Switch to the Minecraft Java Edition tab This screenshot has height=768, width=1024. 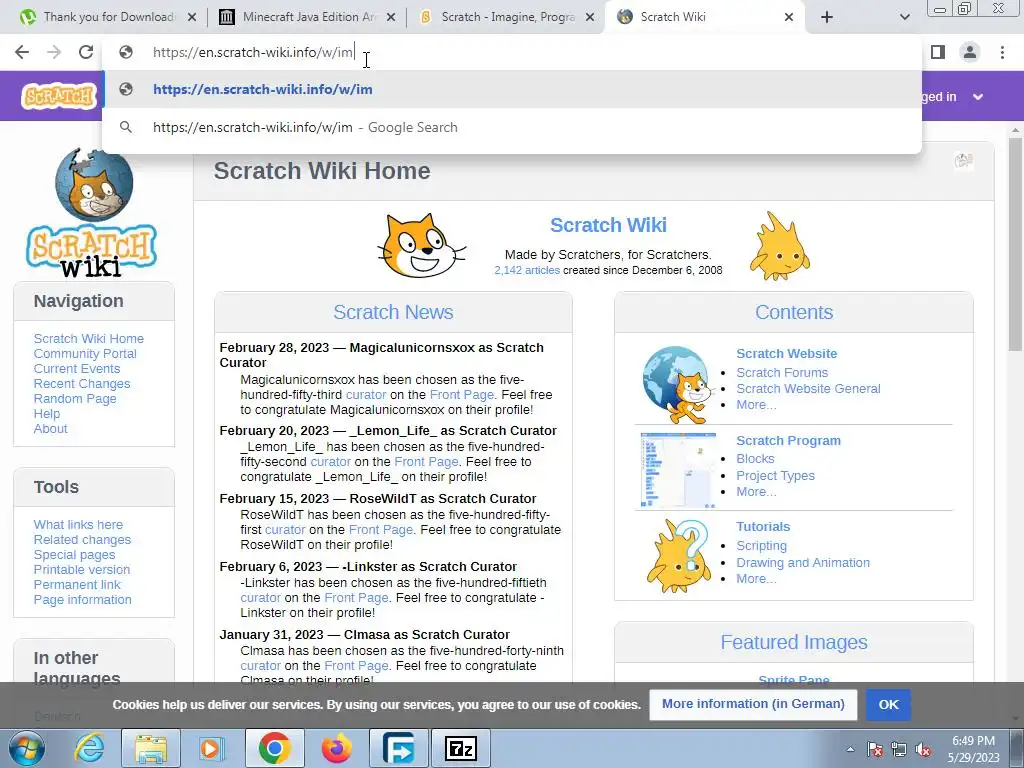click(x=307, y=17)
